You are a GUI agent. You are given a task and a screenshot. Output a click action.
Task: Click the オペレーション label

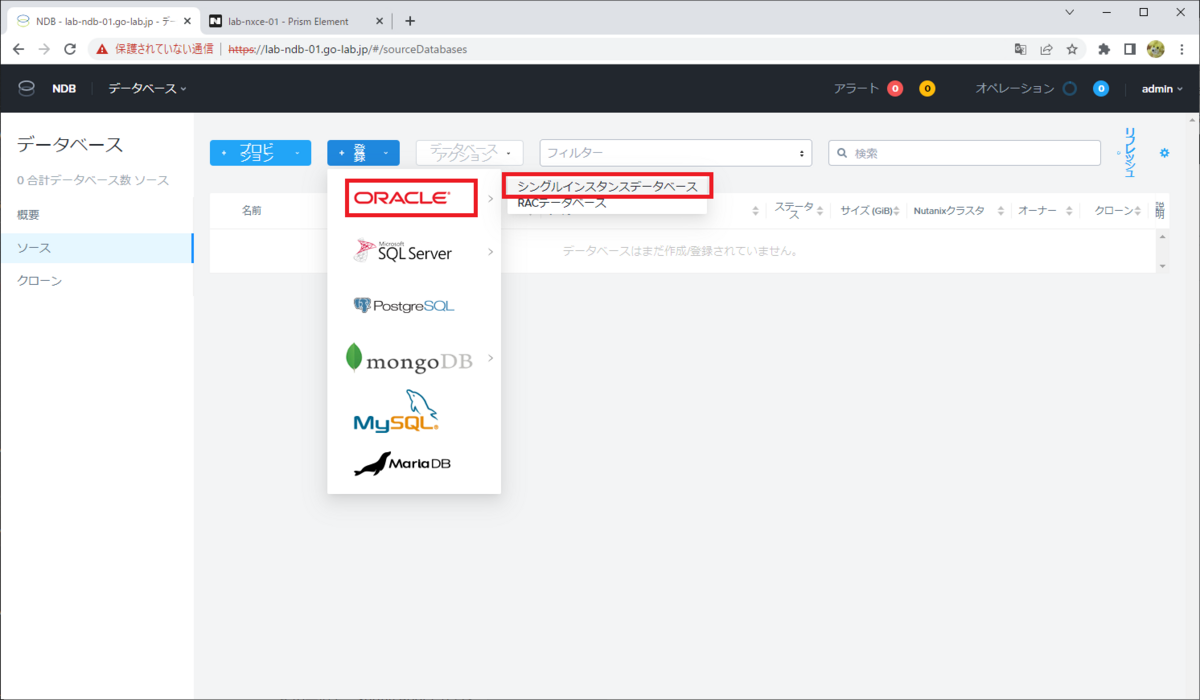pyautogui.click(x=1015, y=89)
